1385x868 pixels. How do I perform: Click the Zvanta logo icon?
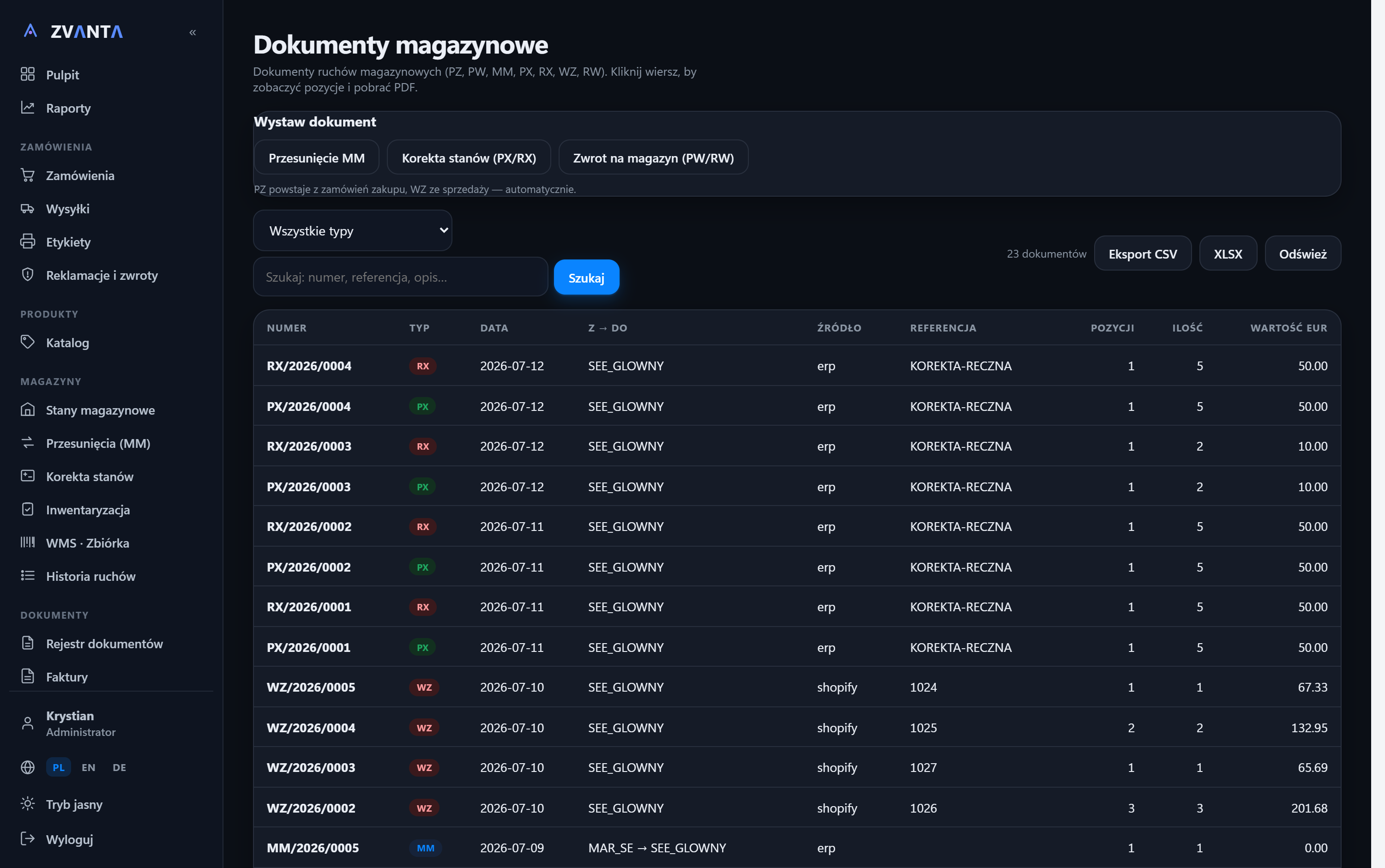pyautogui.click(x=30, y=31)
